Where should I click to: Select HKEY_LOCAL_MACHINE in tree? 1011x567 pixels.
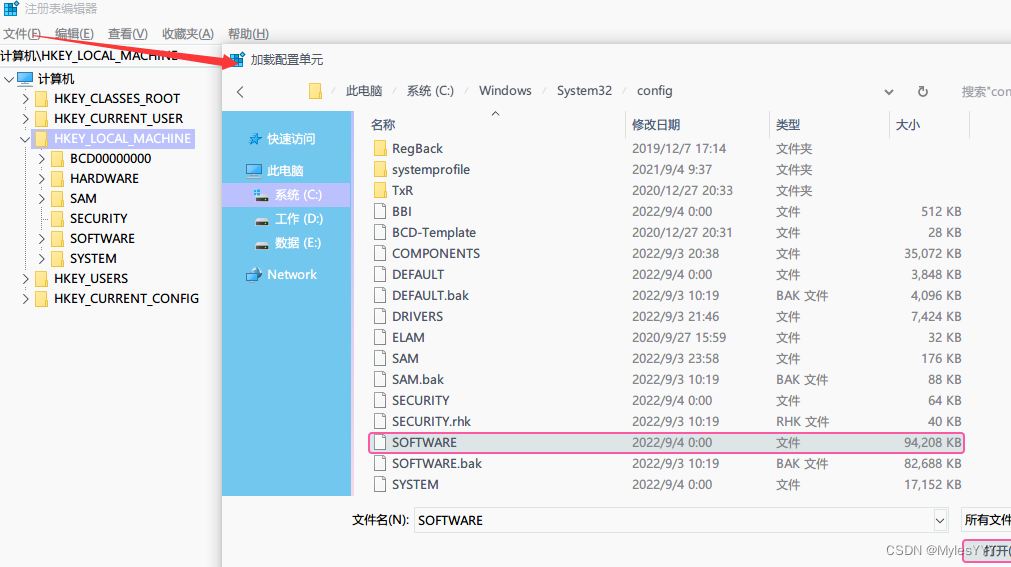pos(122,139)
